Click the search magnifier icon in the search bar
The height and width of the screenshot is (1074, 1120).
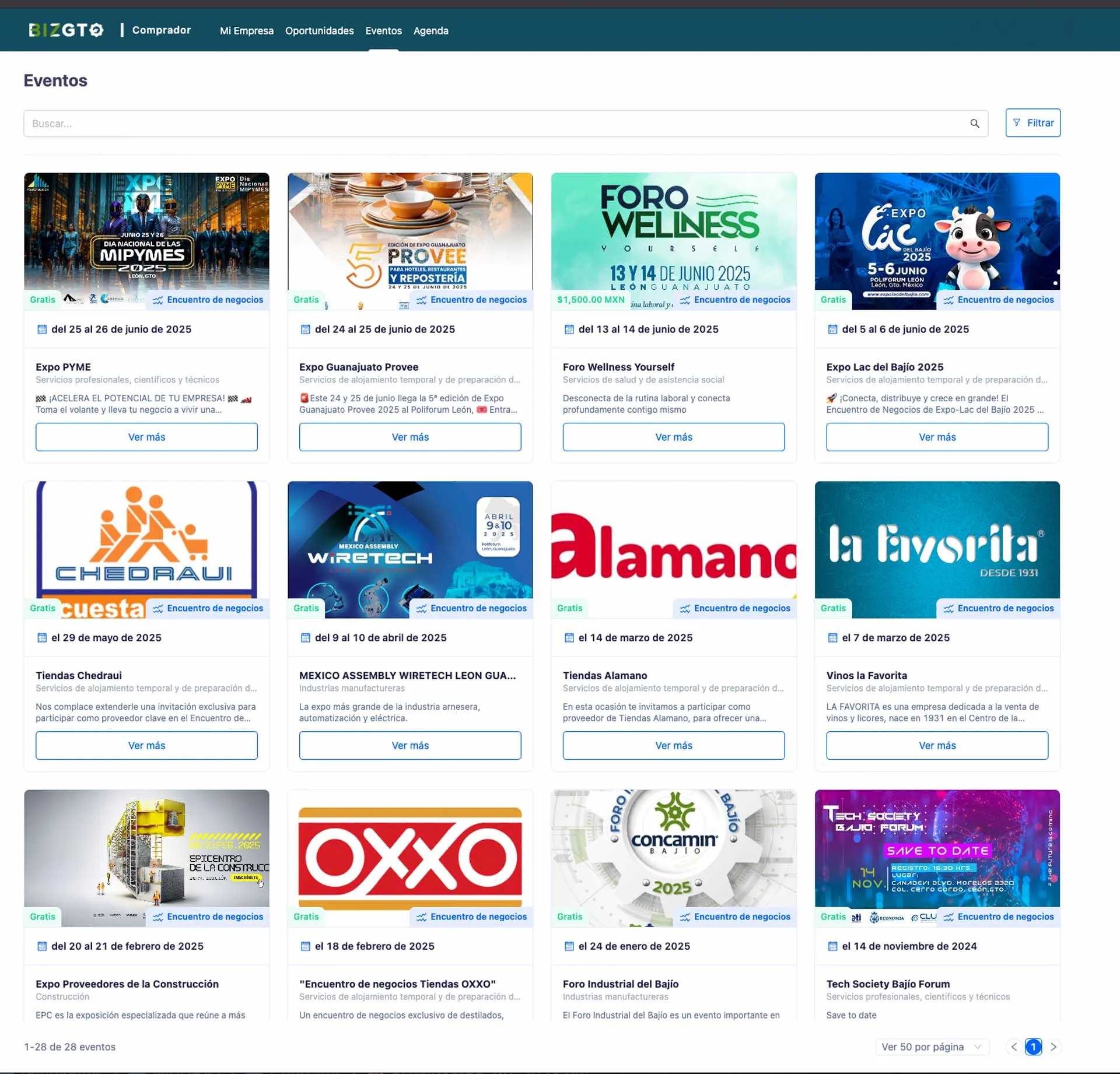click(x=974, y=123)
